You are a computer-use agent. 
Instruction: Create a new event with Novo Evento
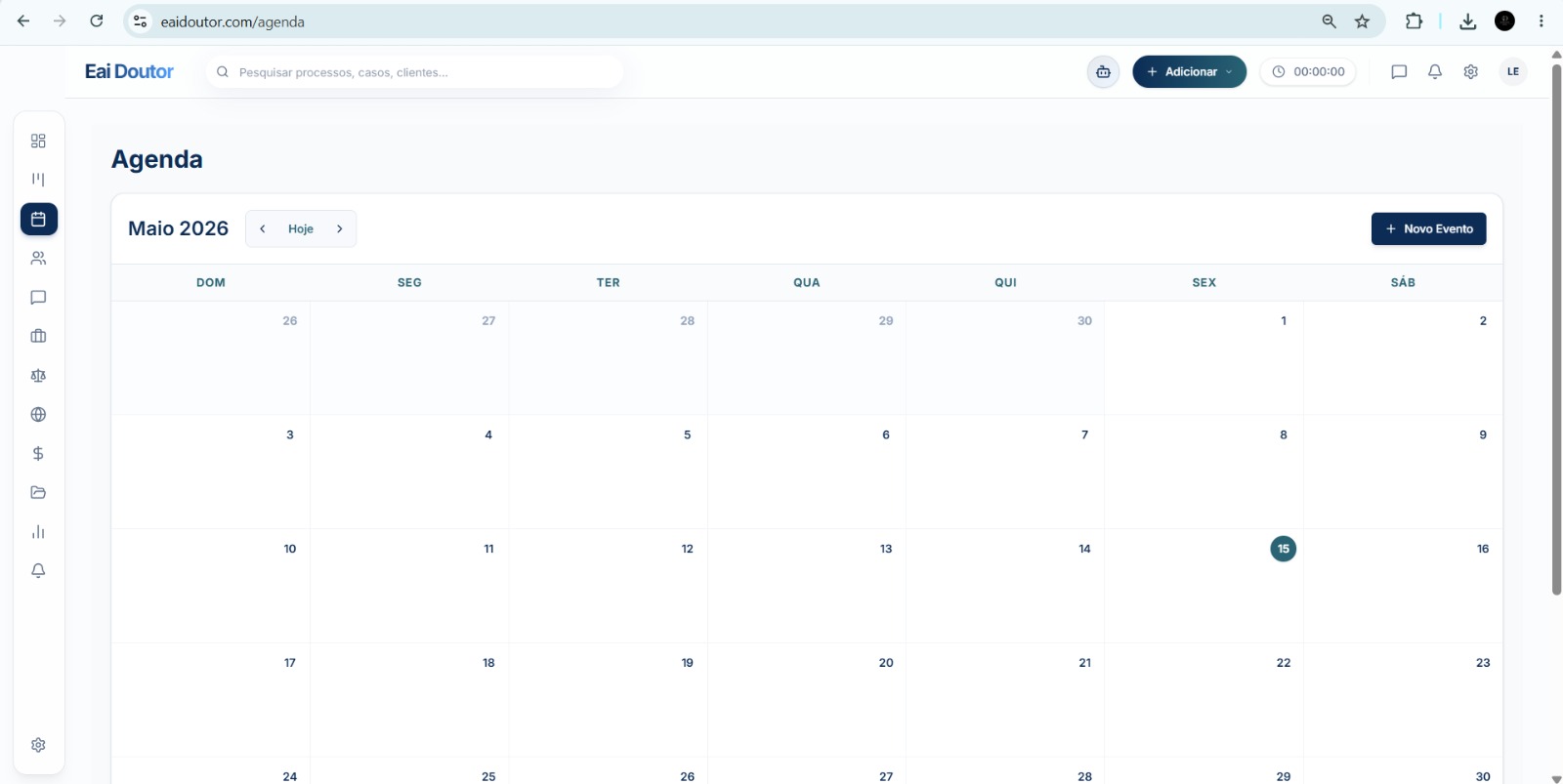point(1429,229)
